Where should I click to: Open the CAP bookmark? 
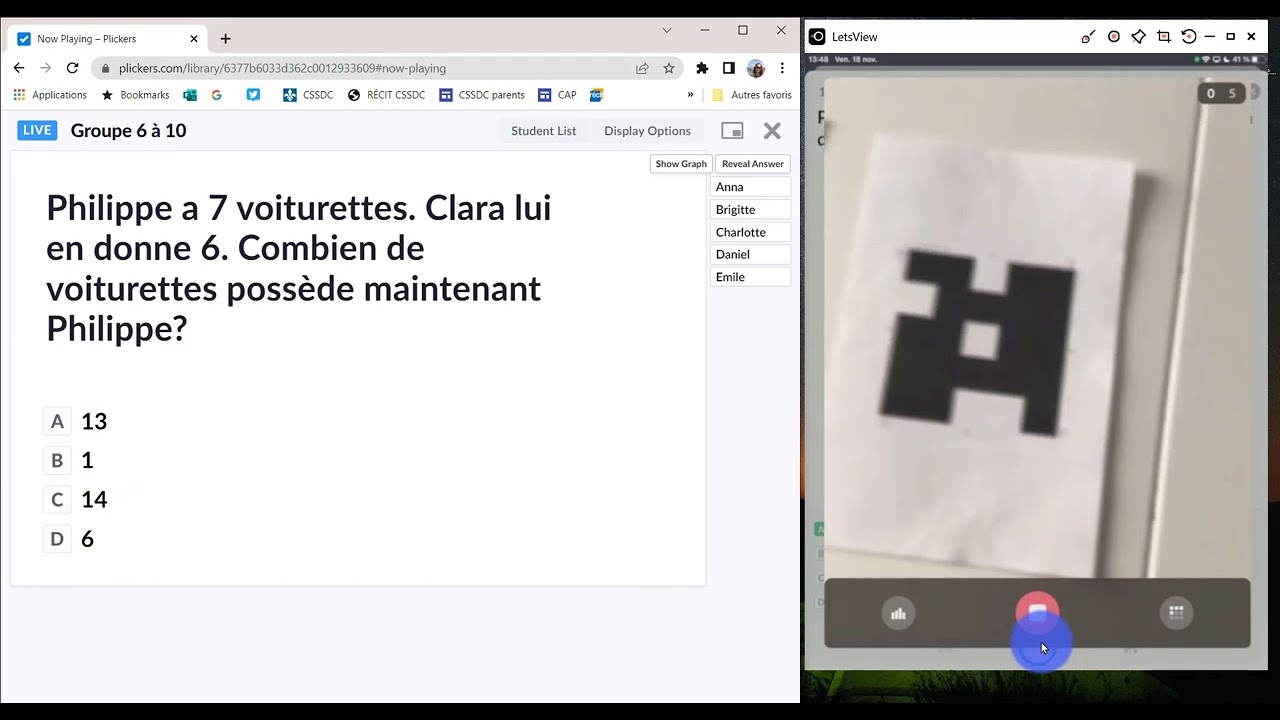pyautogui.click(x=557, y=95)
